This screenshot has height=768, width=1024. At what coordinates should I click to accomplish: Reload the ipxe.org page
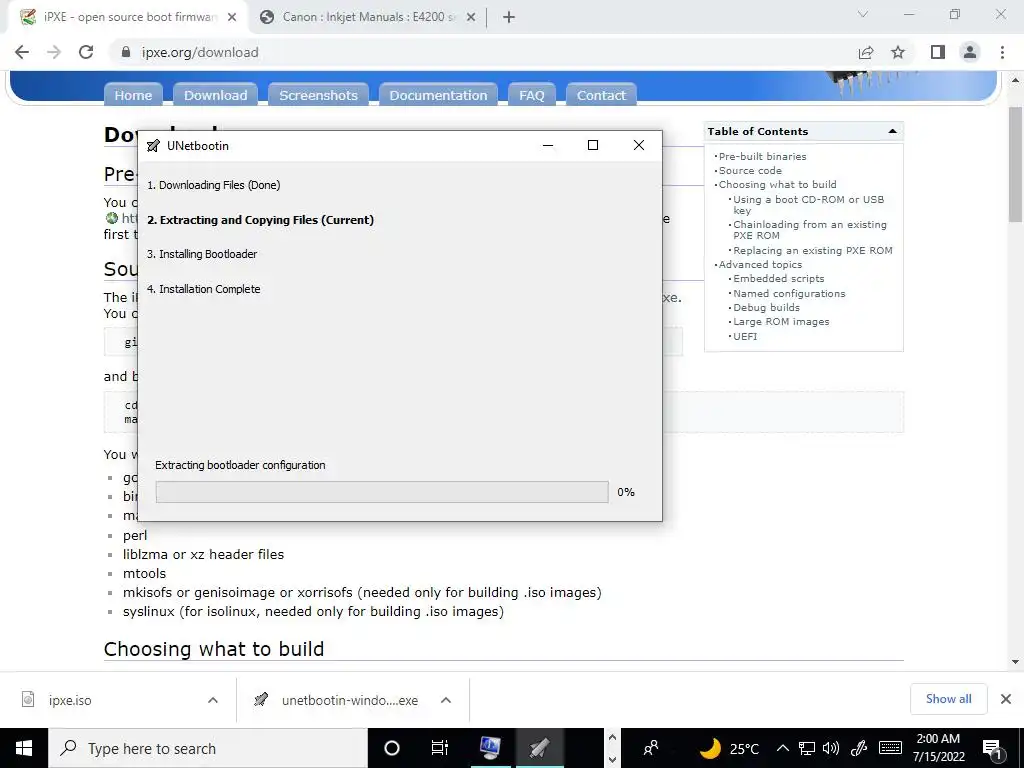[86, 52]
